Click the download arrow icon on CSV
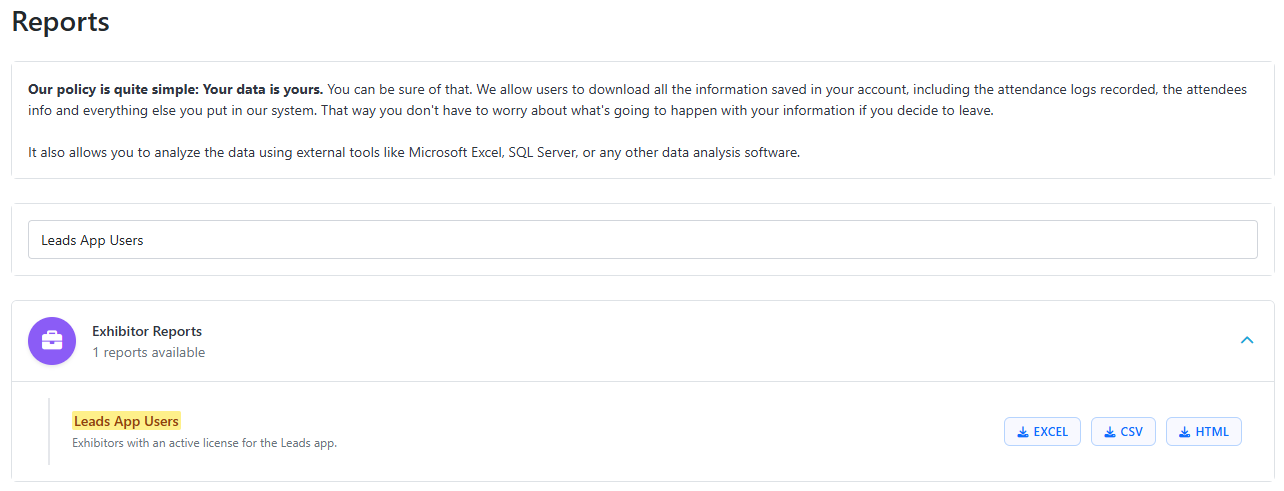The image size is (1284, 491). point(1110,432)
